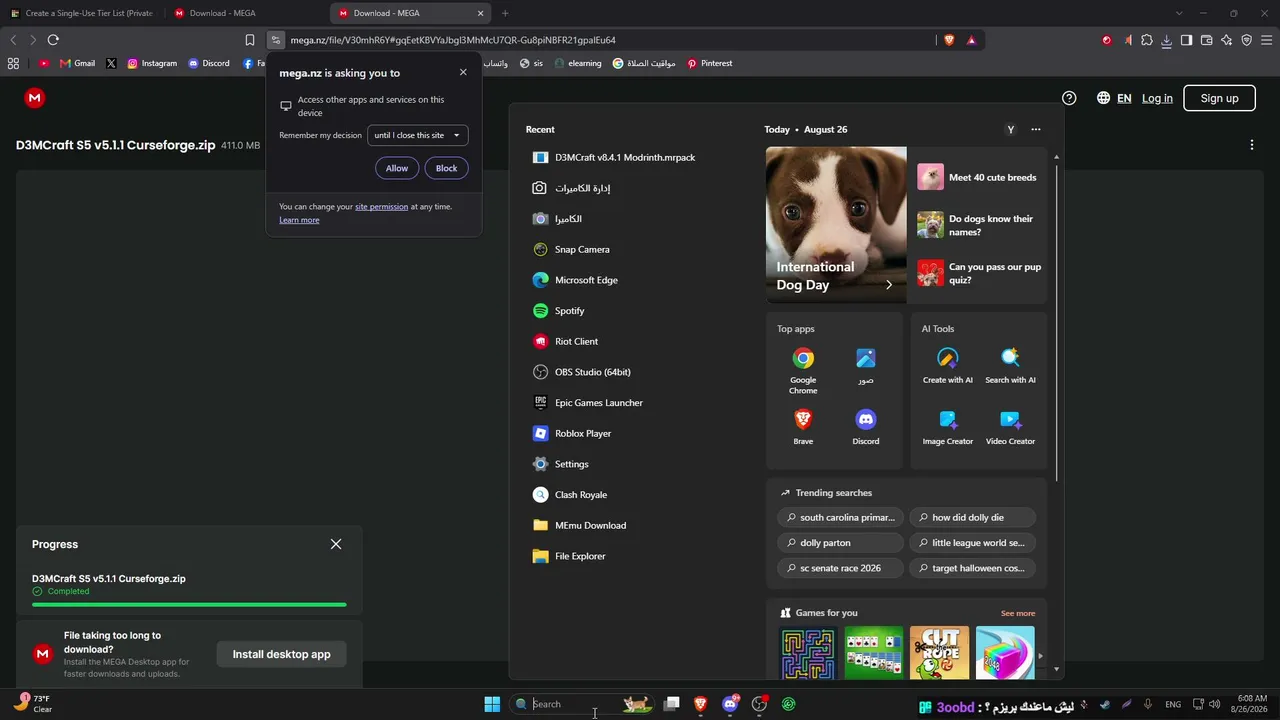The image size is (1280, 720).
Task: Open Spotify in the Recent list
Action: 558,311
